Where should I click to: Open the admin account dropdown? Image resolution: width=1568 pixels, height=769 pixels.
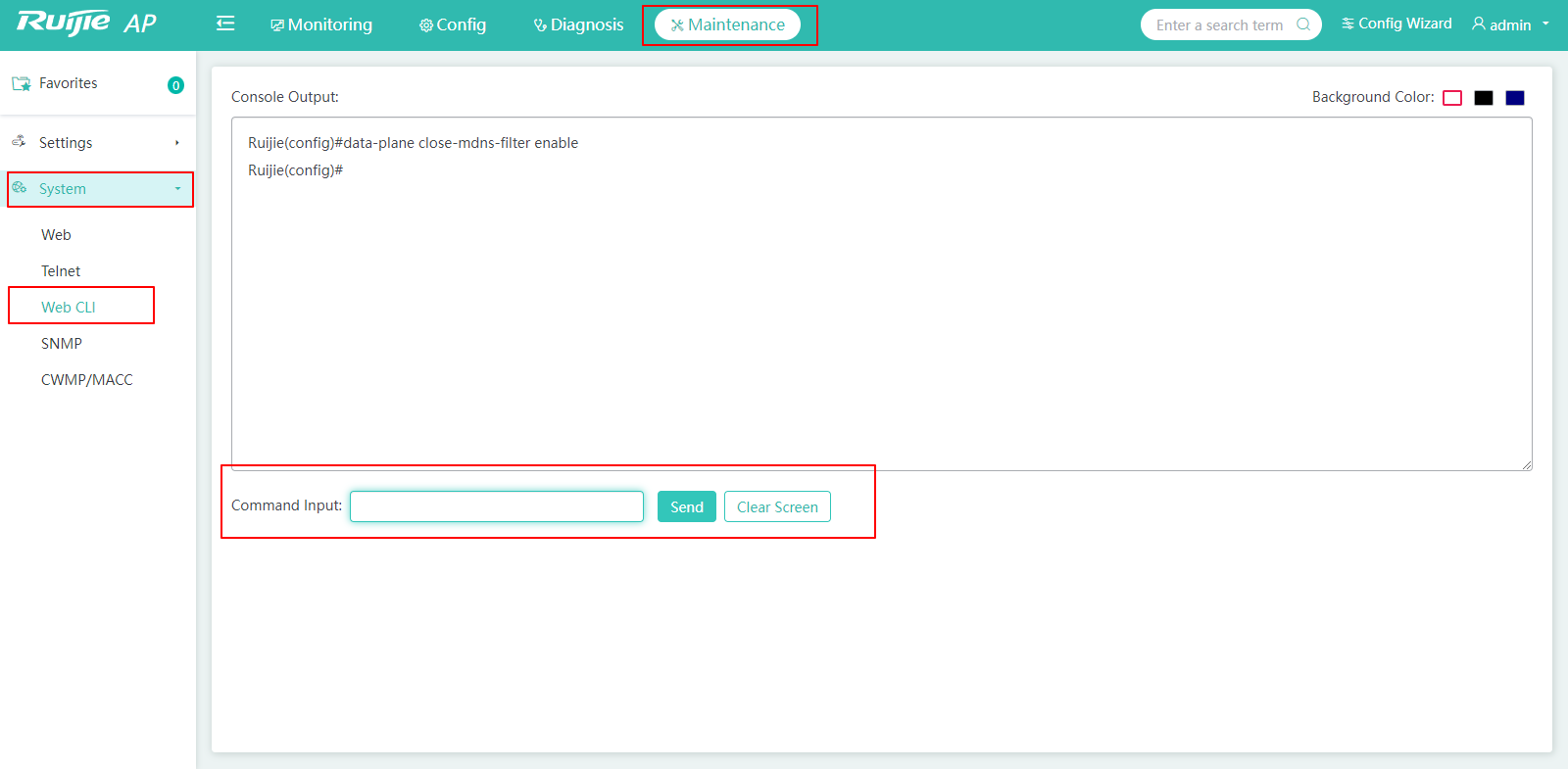(1545, 24)
